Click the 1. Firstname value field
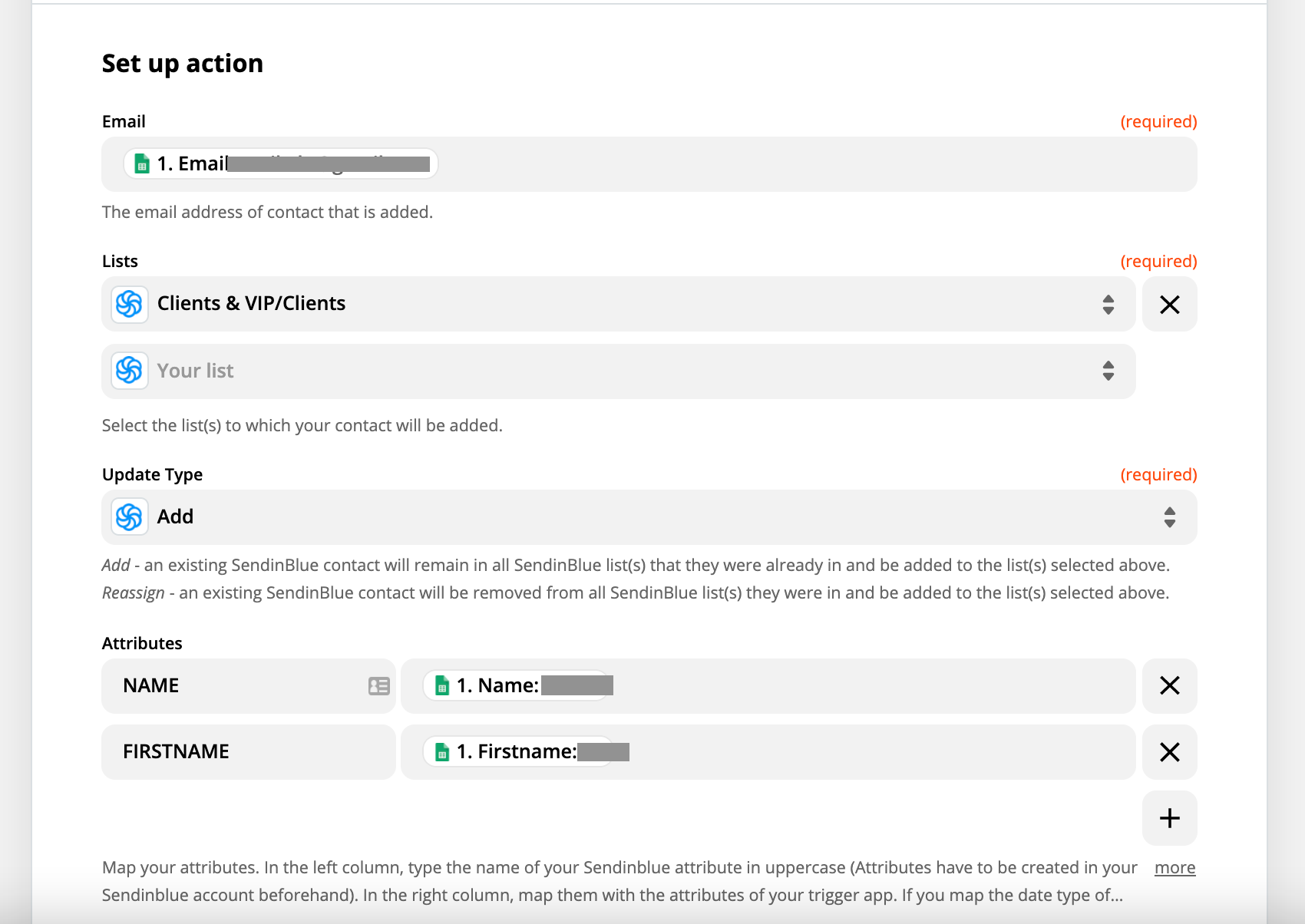This screenshot has width=1305, height=924. tap(768, 752)
